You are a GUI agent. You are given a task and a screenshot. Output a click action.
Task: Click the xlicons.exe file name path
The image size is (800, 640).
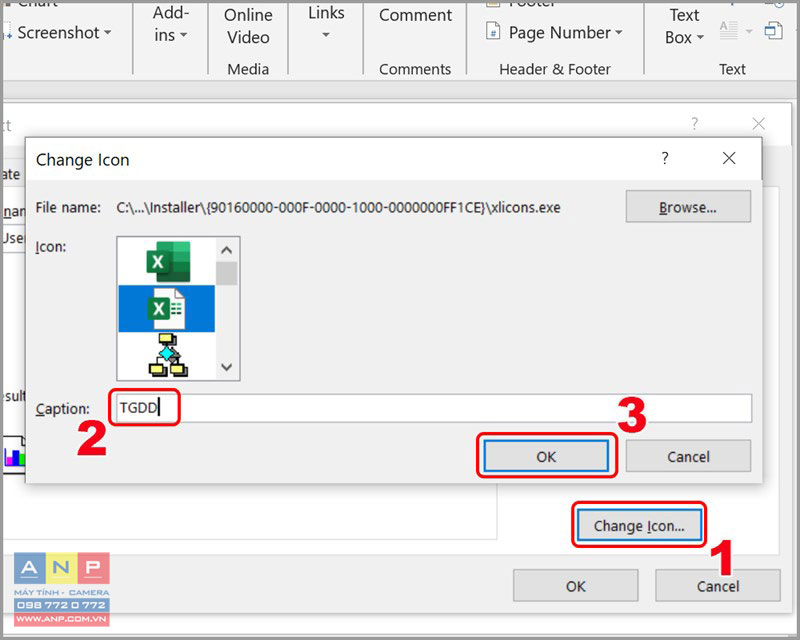(338, 207)
